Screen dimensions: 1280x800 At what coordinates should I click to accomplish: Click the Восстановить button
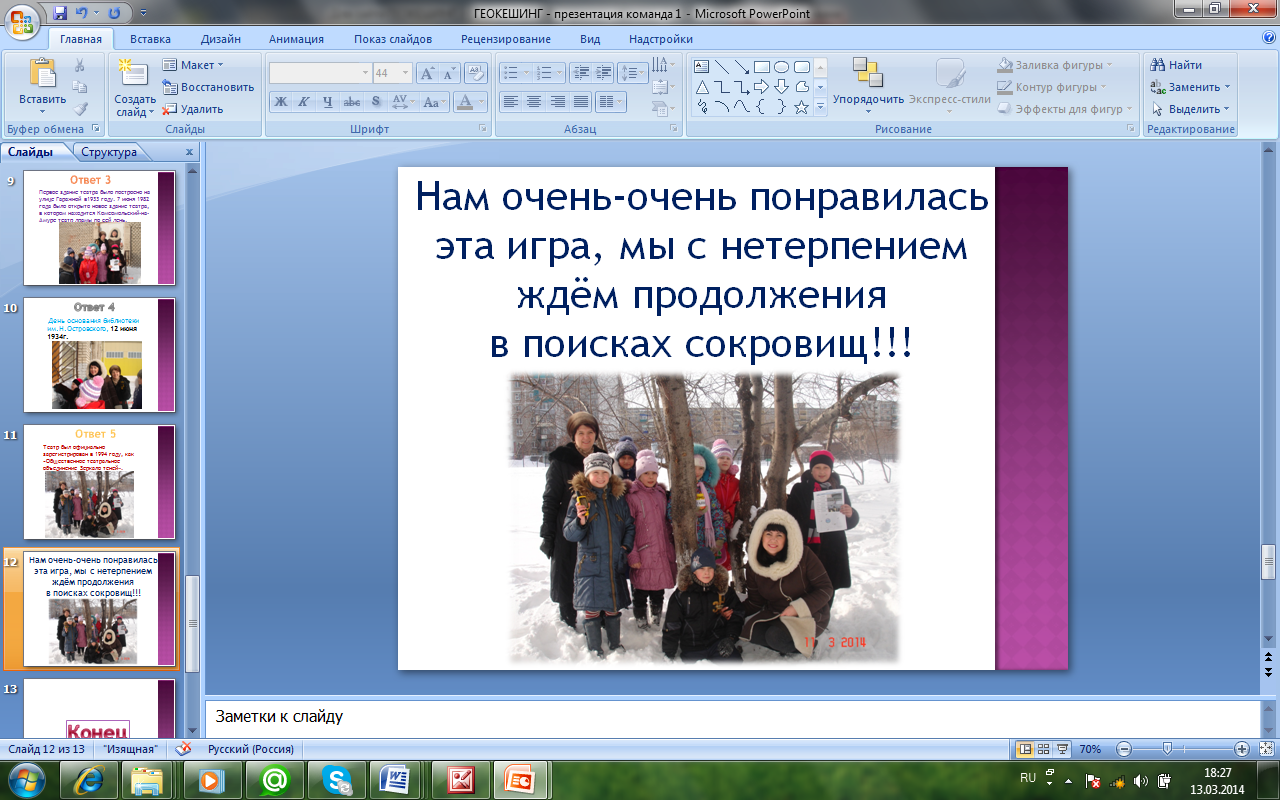pyautogui.click(x=208, y=87)
